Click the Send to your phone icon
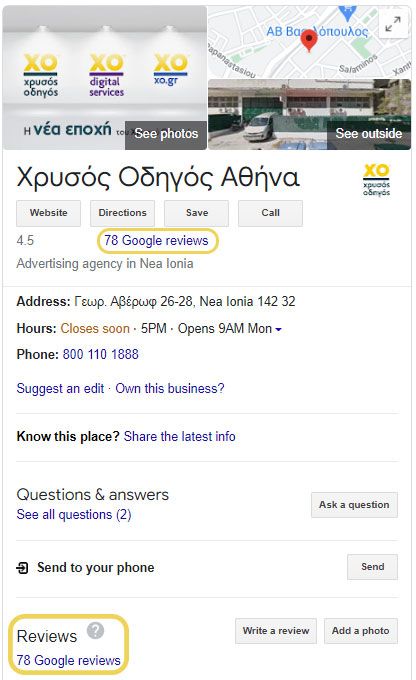This screenshot has width=416, height=680. tap(22, 567)
